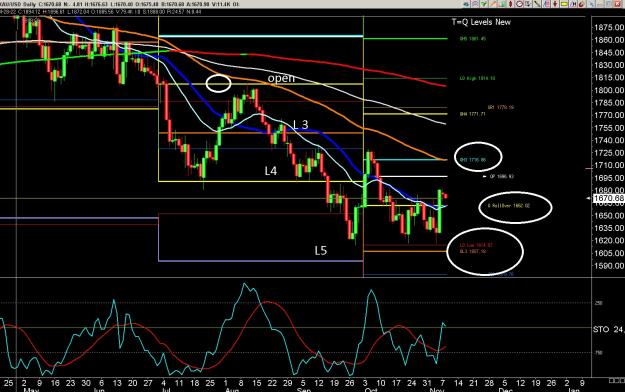Click the green funnel icon in toolbar

(x=483, y=4)
